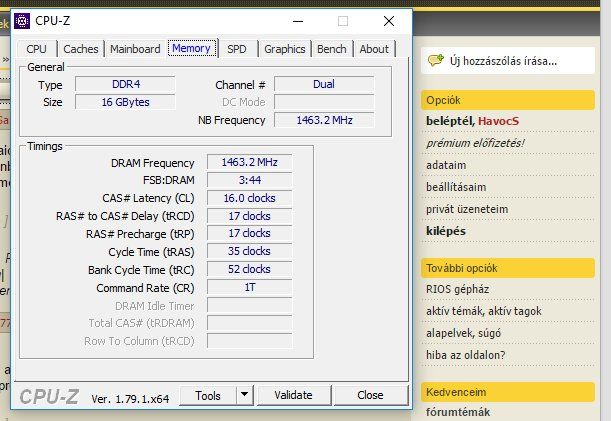Click the hiba az oldalon? link

466,355
